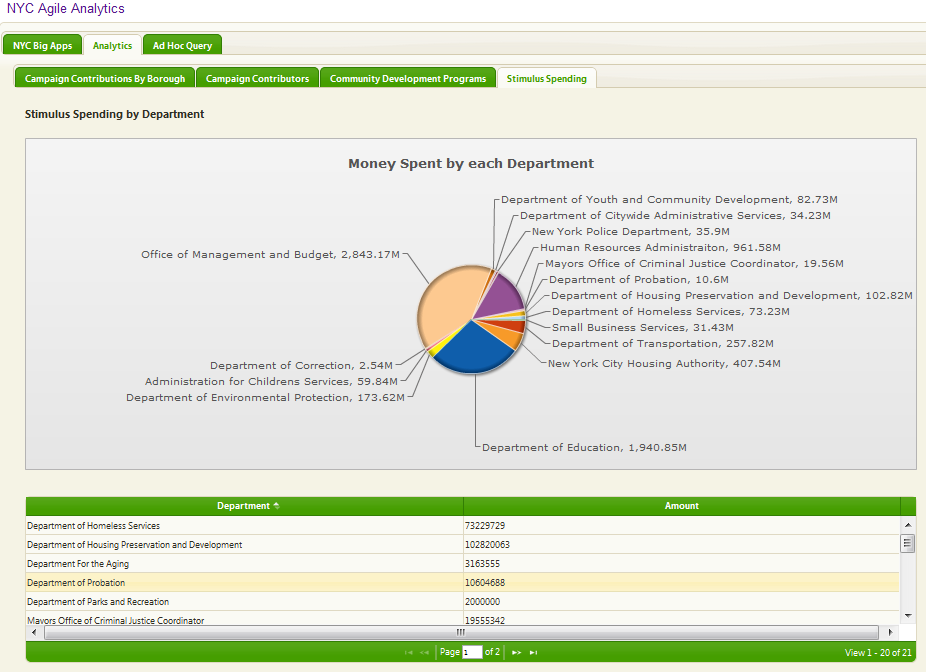Select Department of Parks and Recreation row
Image resolution: width=926 pixels, height=672 pixels.
coord(462,601)
